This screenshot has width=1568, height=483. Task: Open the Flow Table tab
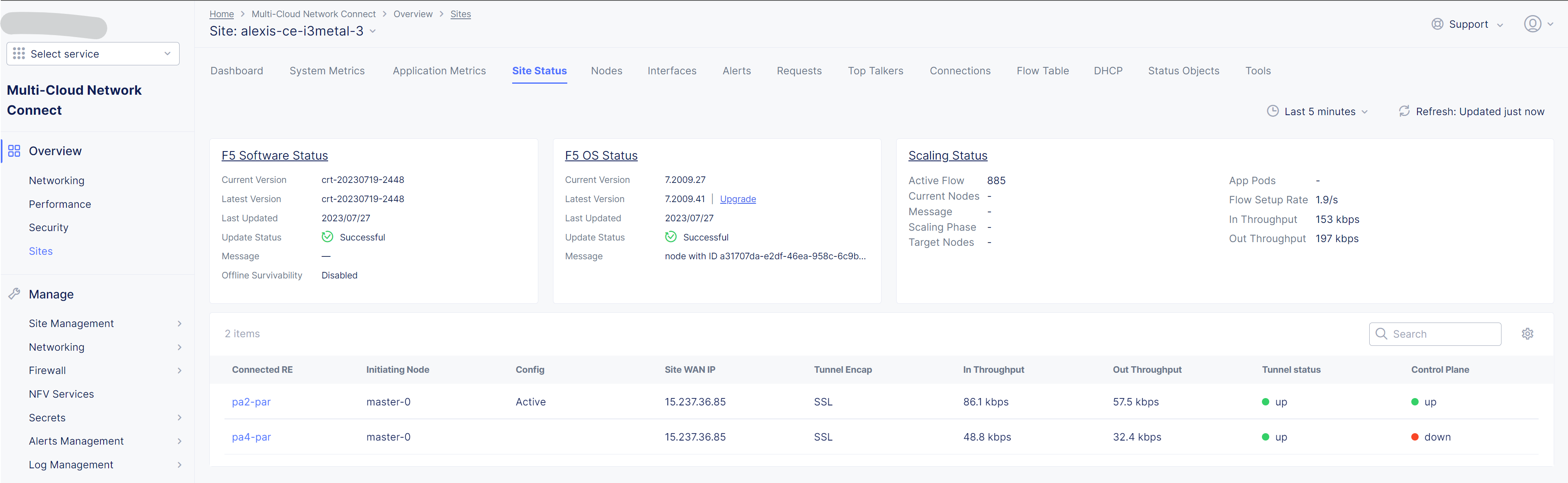pos(1042,71)
